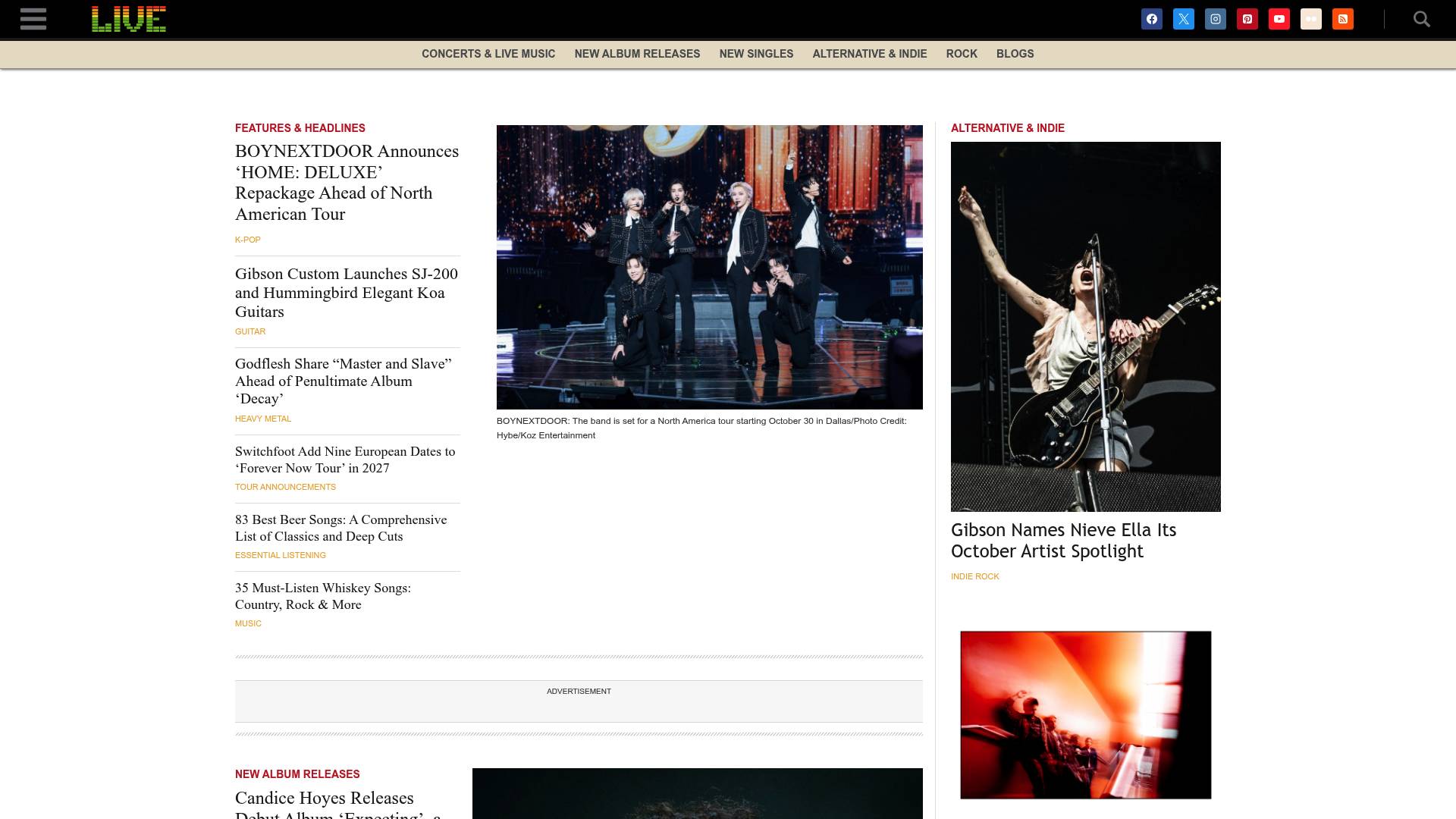Open the Facebook page icon
1456x819 pixels.
[1152, 19]
